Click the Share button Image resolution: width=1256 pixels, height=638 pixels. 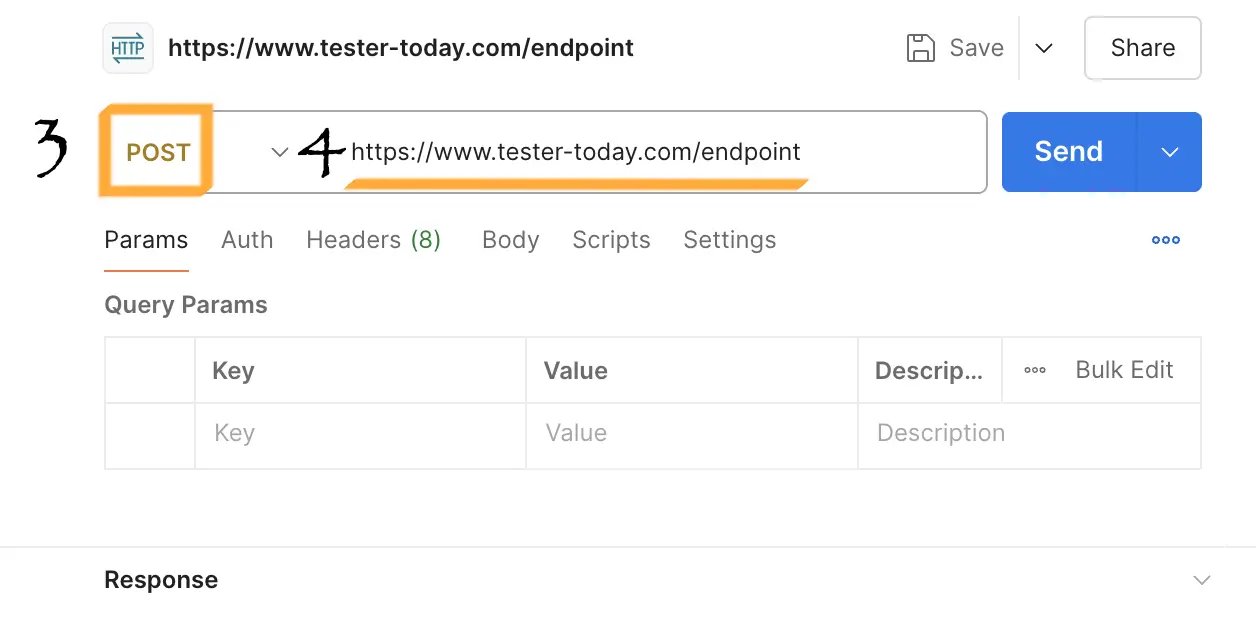[1142, 47]
